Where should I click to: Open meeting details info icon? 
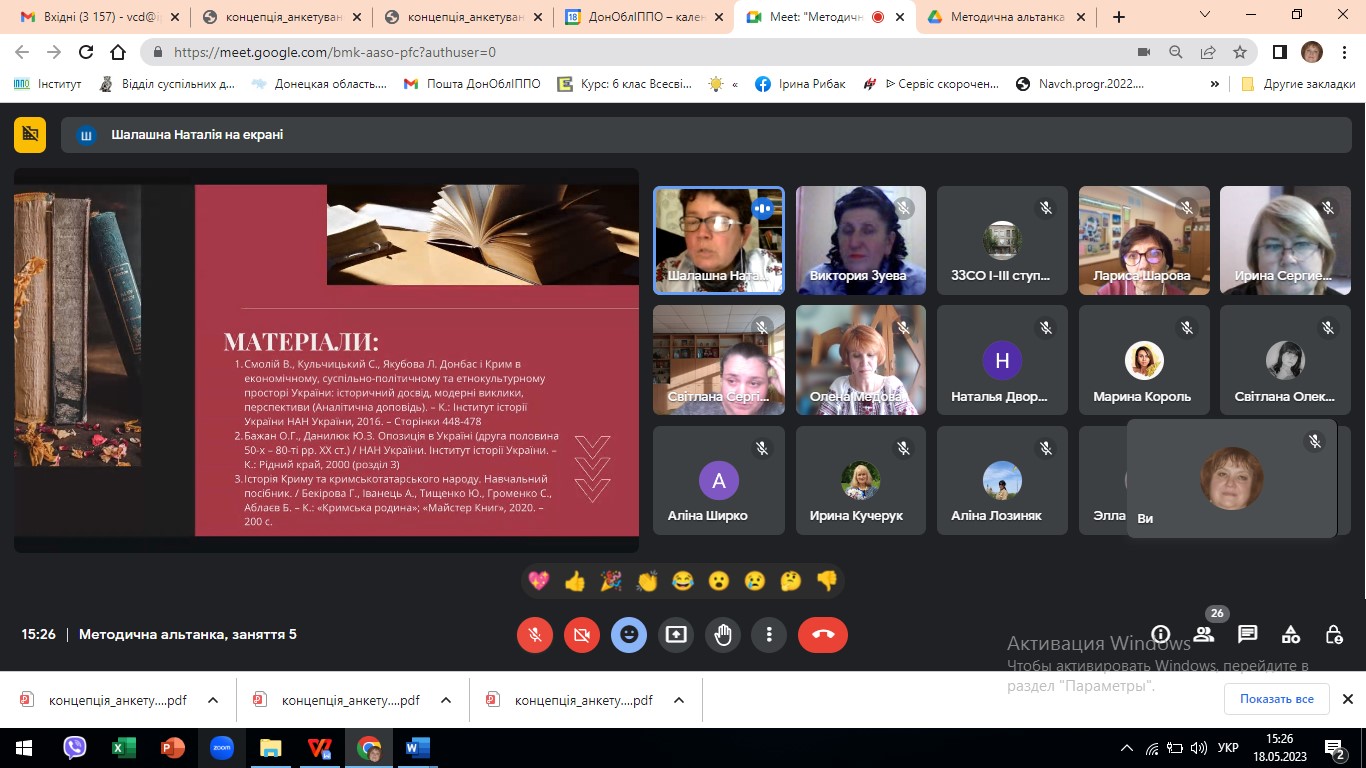point(1161,634)
